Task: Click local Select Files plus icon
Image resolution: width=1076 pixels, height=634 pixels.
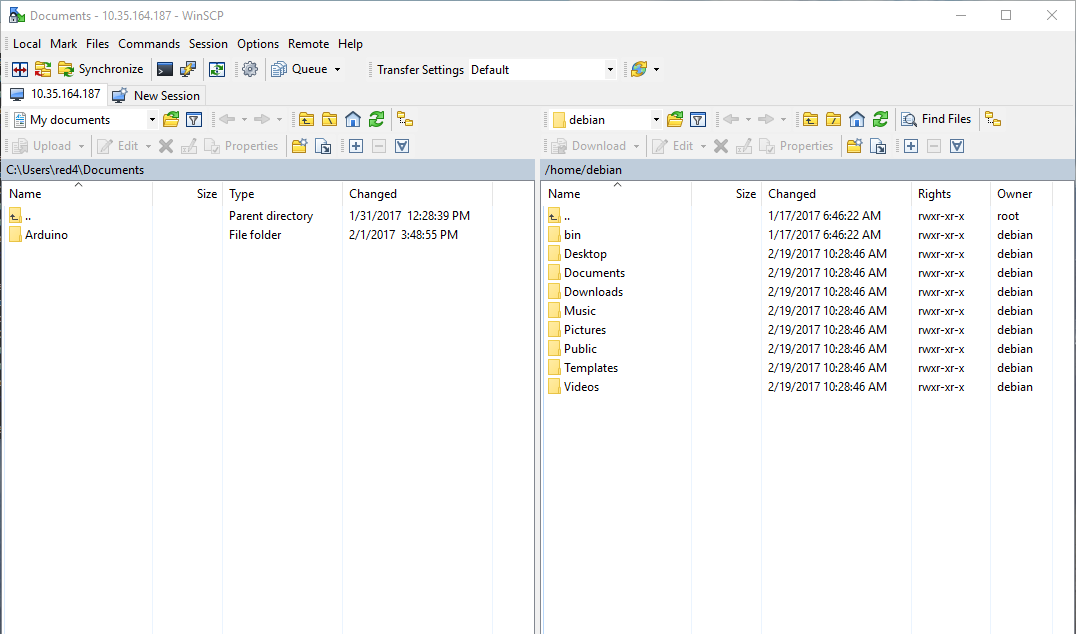Action: coord(355,146)
